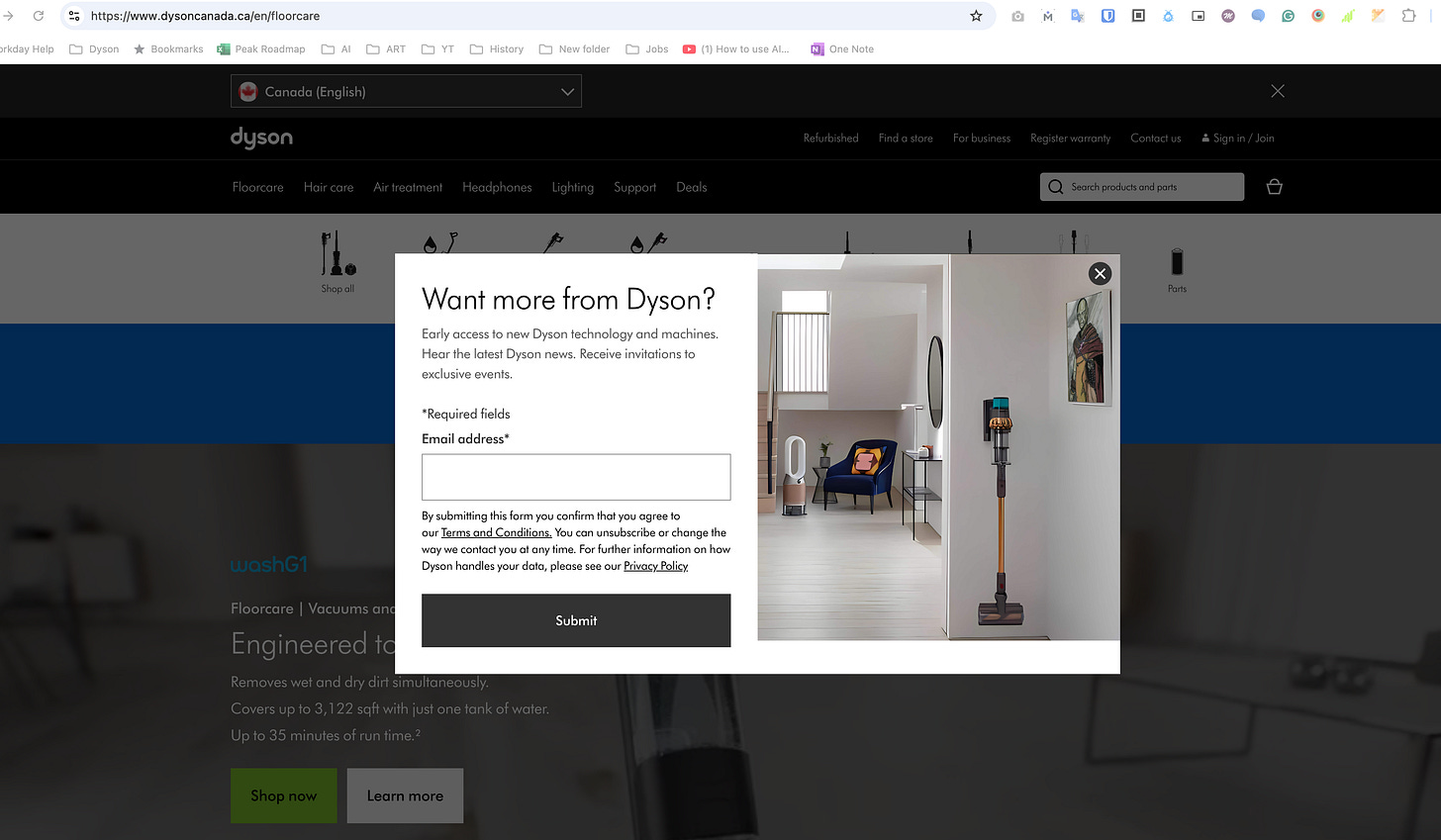Click the blue bug extension icon
Viewport: 1441px width, 840px height.
pyautogui.click(x=1168, y=16)
